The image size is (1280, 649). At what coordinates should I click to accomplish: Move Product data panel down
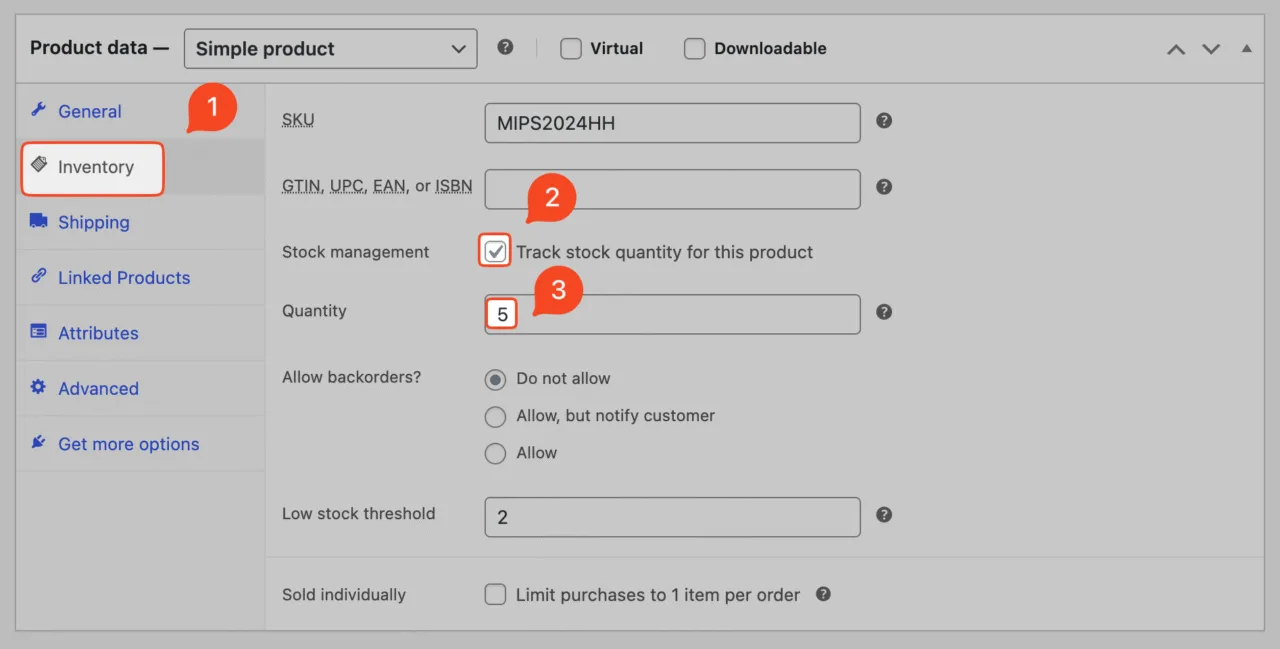(x=1211, y=49)
